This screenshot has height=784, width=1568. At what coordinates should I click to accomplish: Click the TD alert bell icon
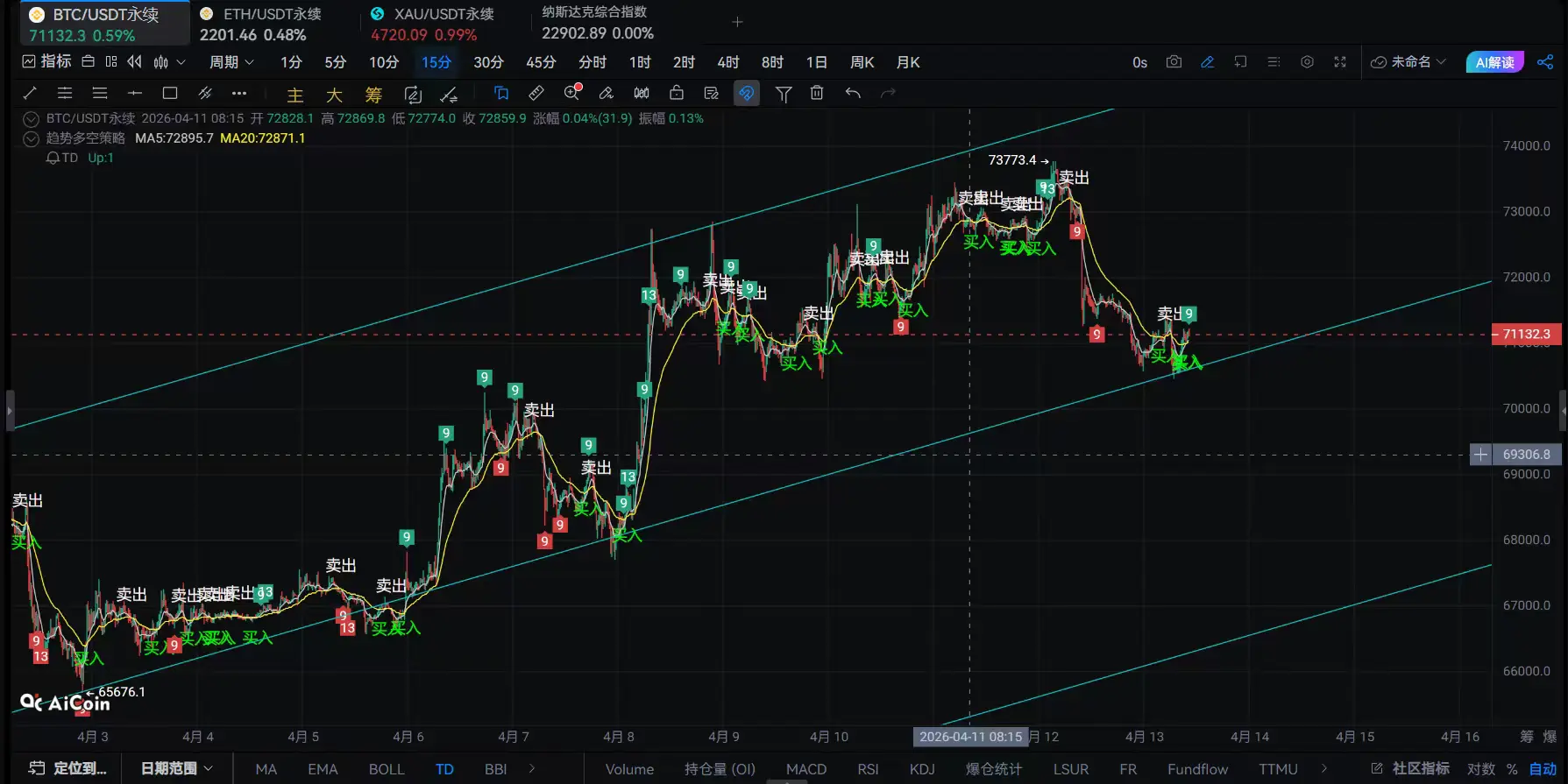(53, 158)
